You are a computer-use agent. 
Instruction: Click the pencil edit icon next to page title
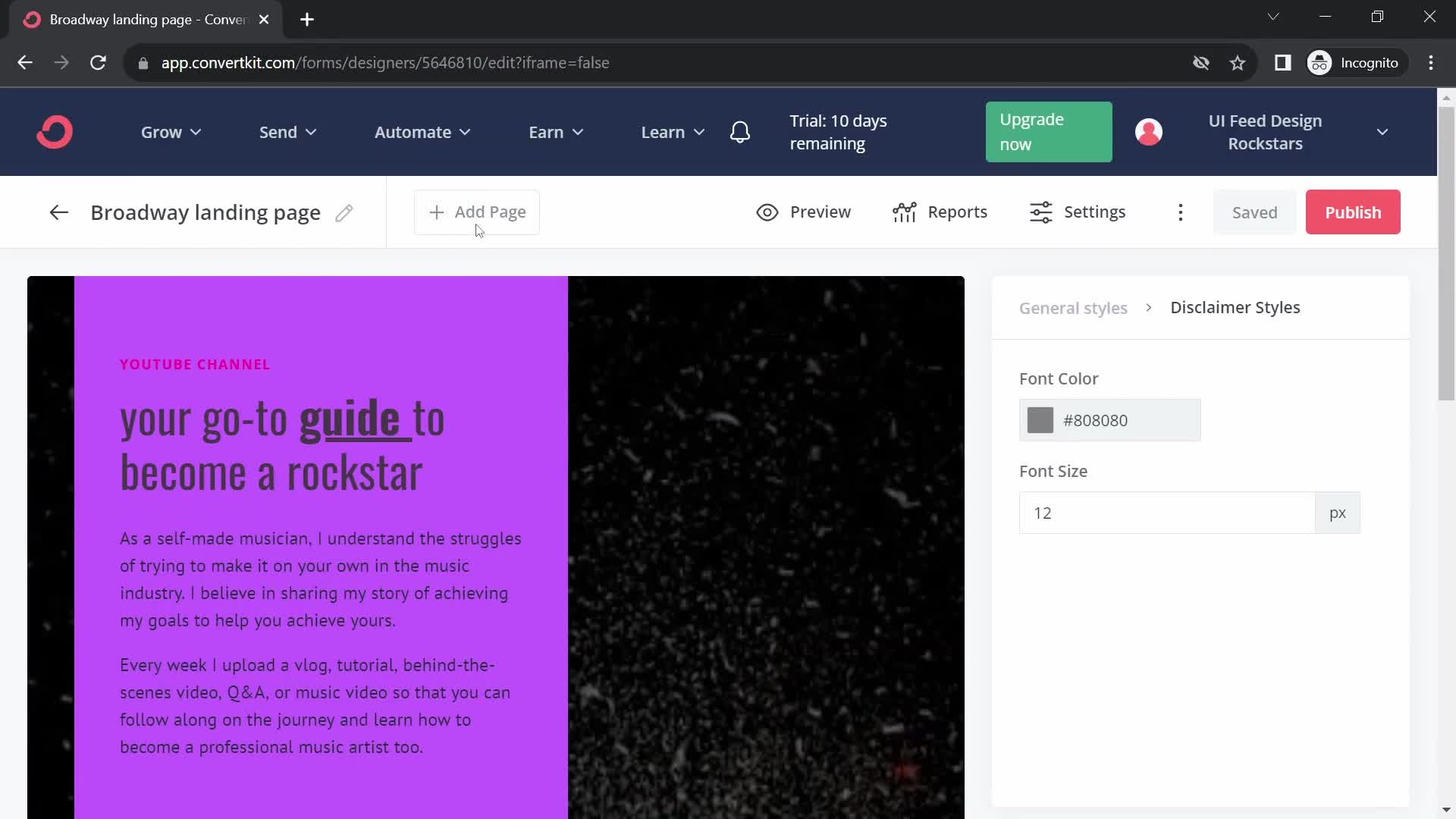[344, 212]
